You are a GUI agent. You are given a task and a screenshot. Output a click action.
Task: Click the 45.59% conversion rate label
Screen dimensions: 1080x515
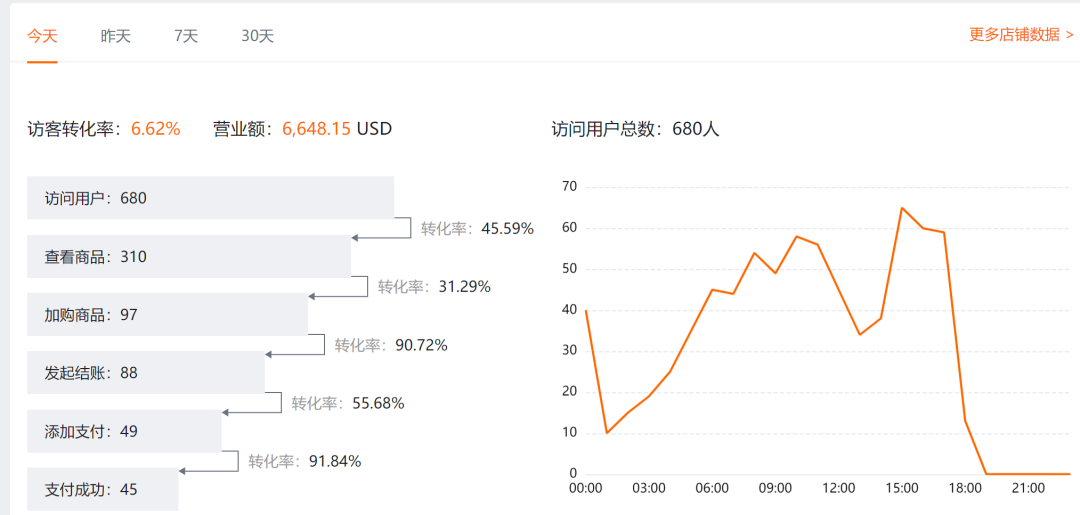[x=477, y=228]
